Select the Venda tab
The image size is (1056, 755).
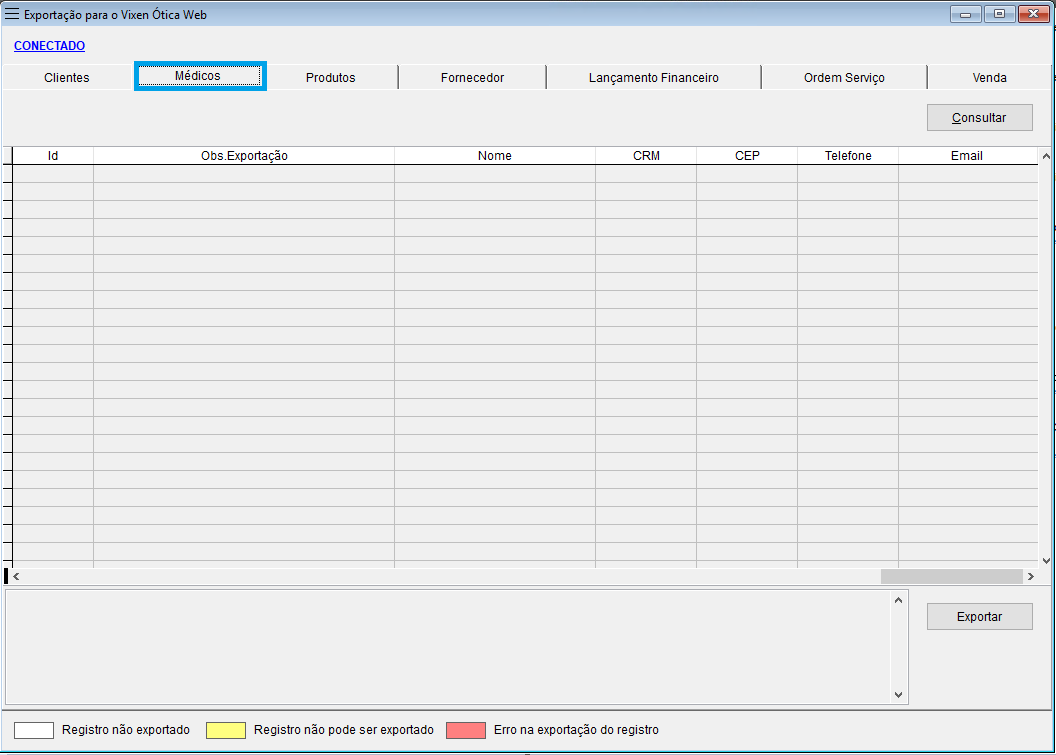tap(989, 78)
